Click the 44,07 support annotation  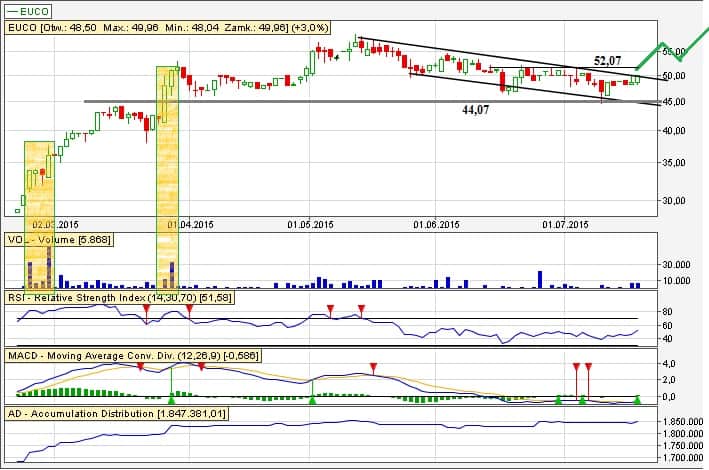pyautogui.click(x=474, y=109)
